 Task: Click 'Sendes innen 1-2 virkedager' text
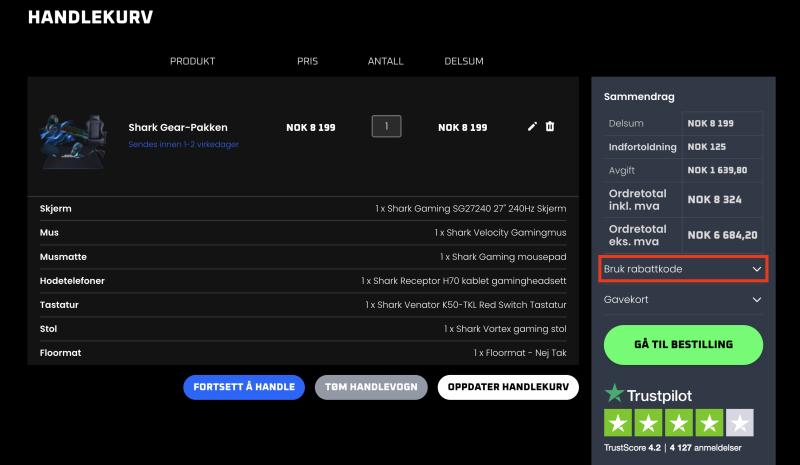click(x=183, y=144)
